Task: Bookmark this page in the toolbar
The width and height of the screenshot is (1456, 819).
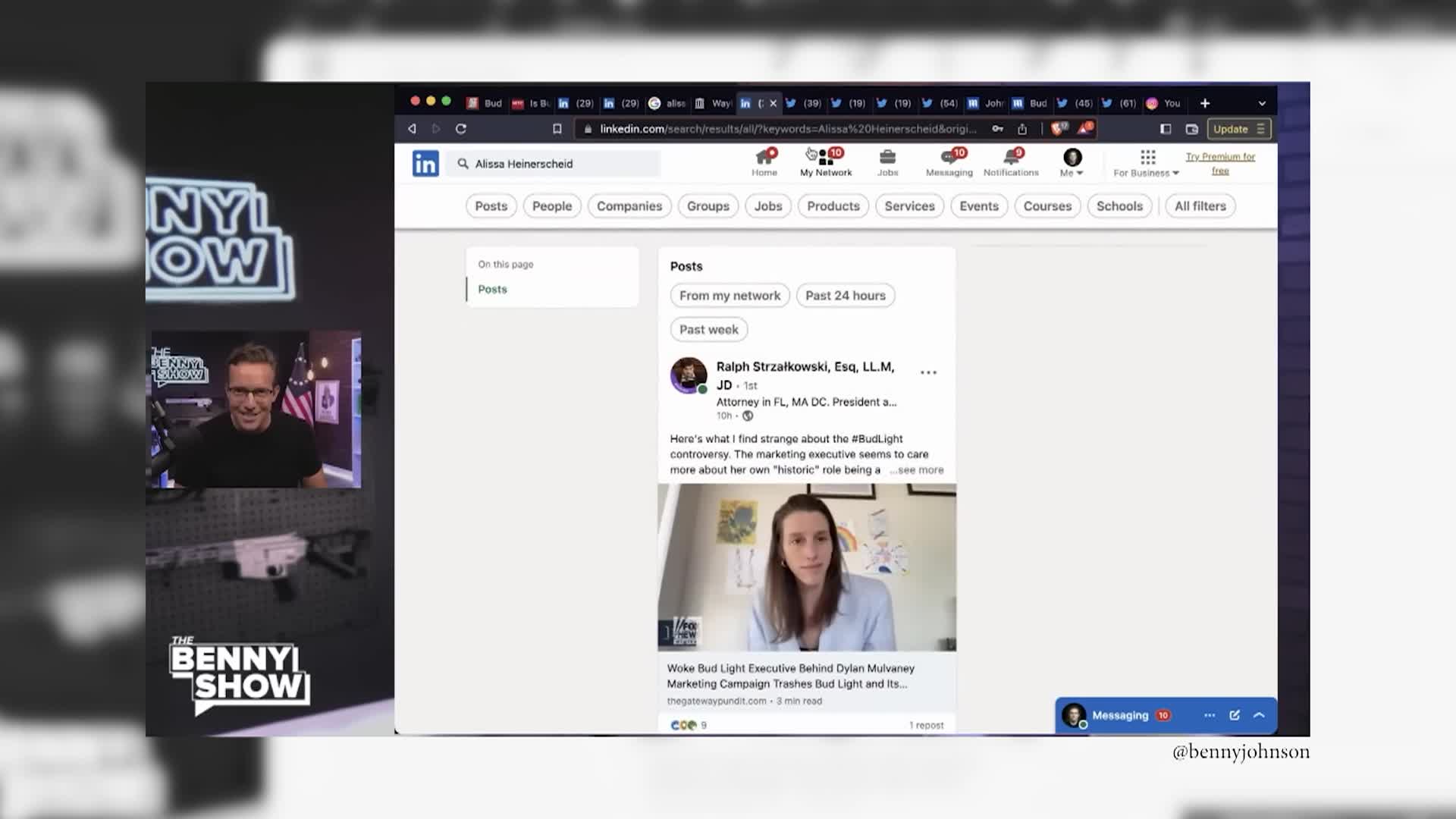Action: click(x=557, y=129)
